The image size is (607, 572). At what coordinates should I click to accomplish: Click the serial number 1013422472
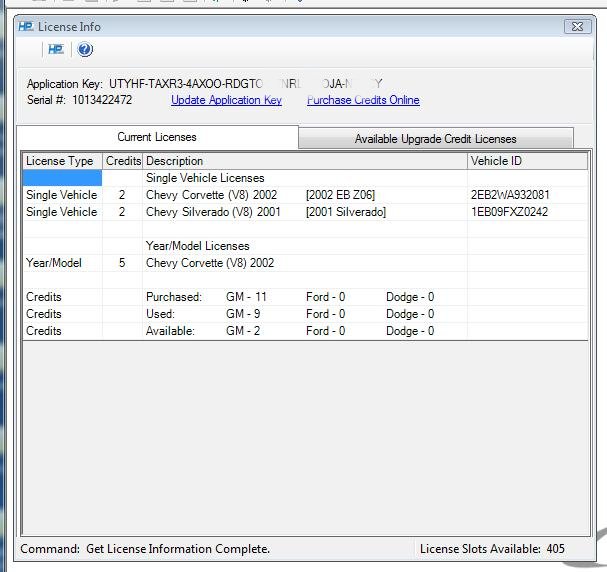[x=102, y=100]
